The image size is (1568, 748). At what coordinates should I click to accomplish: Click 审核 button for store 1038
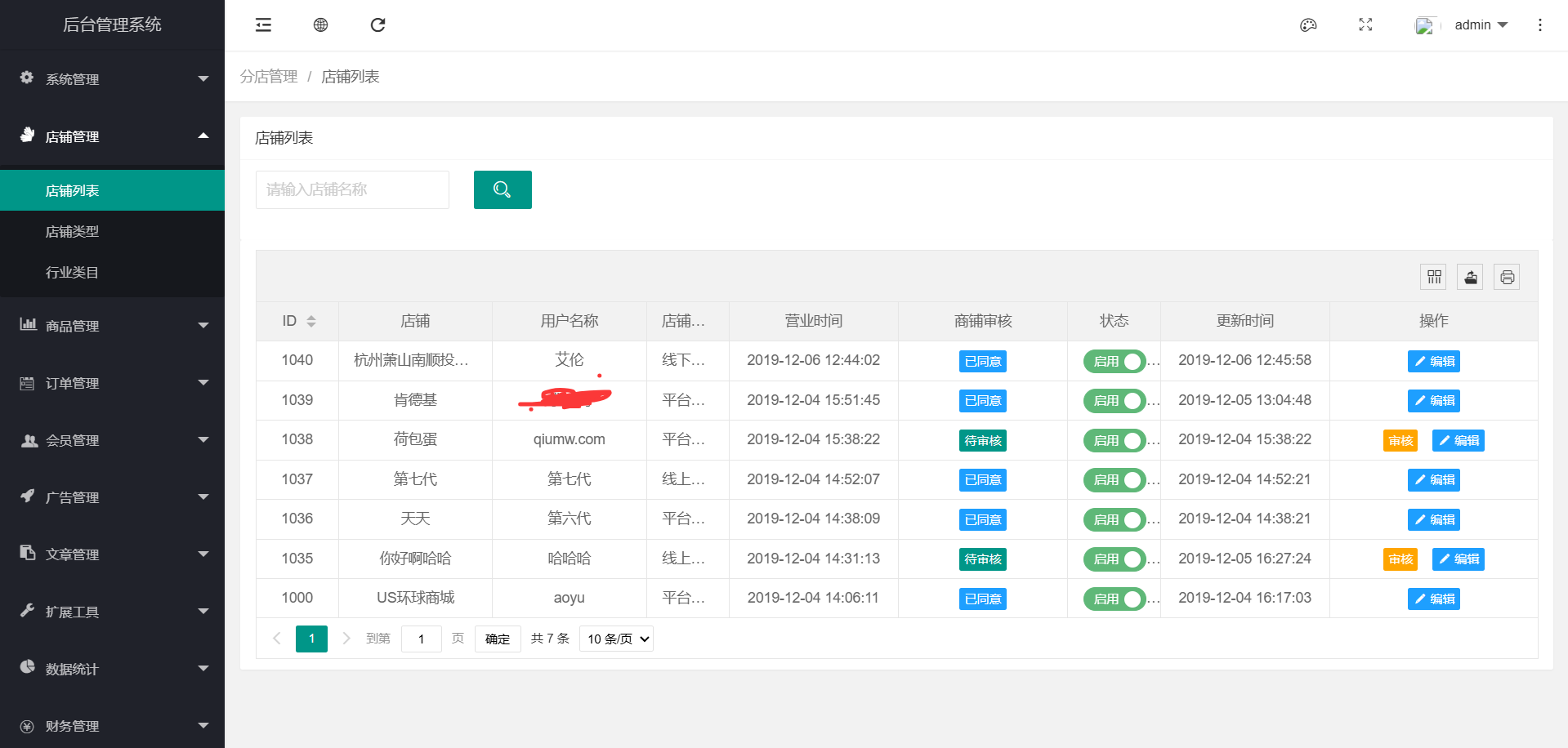[1400, 441]
